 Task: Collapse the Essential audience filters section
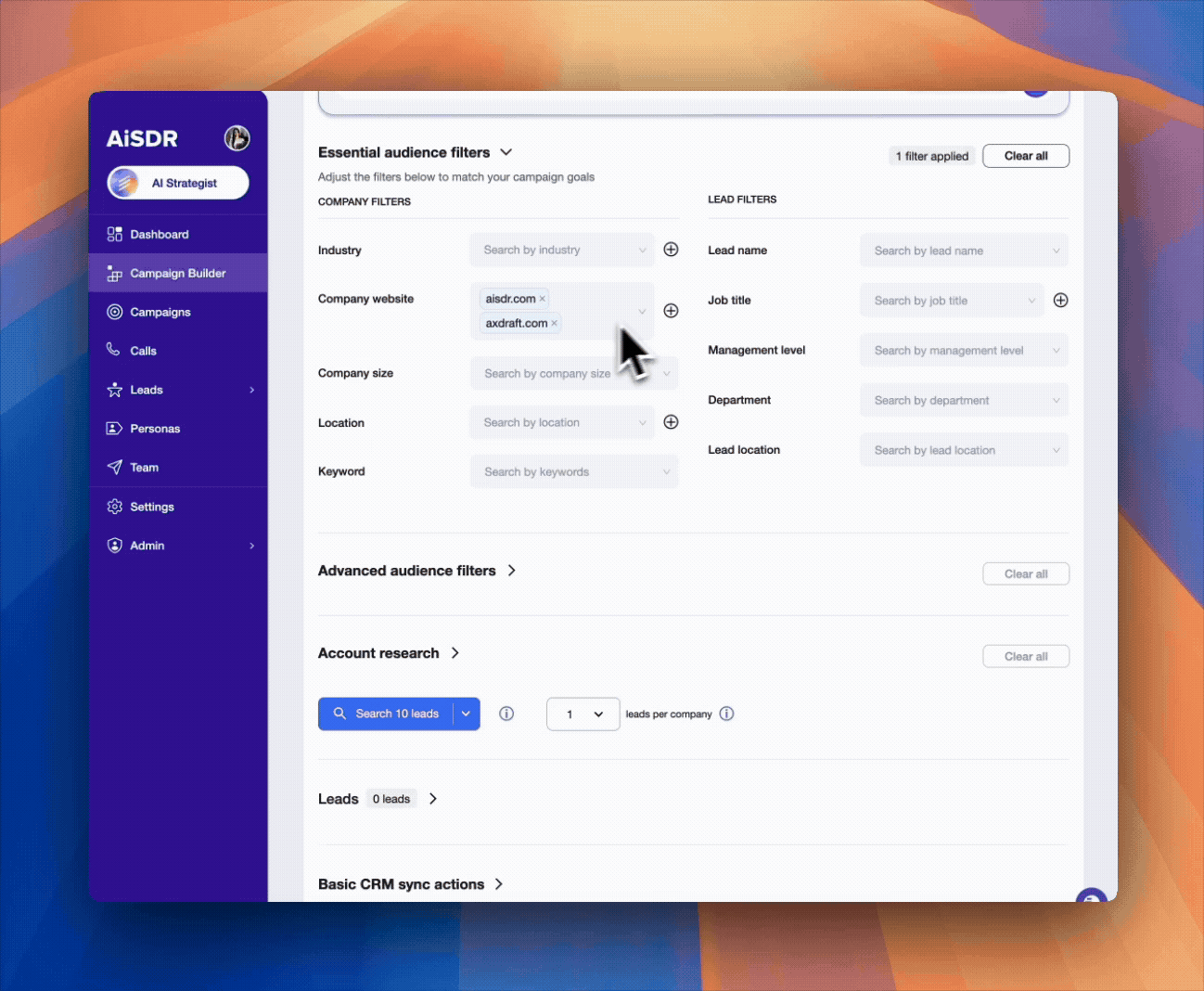[506, 152]
